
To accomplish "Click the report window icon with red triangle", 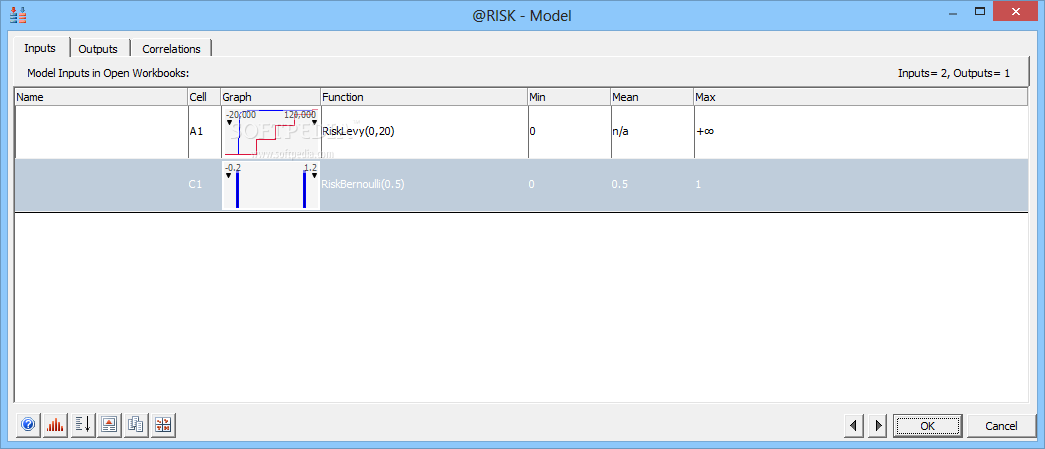I will [110, 425].
